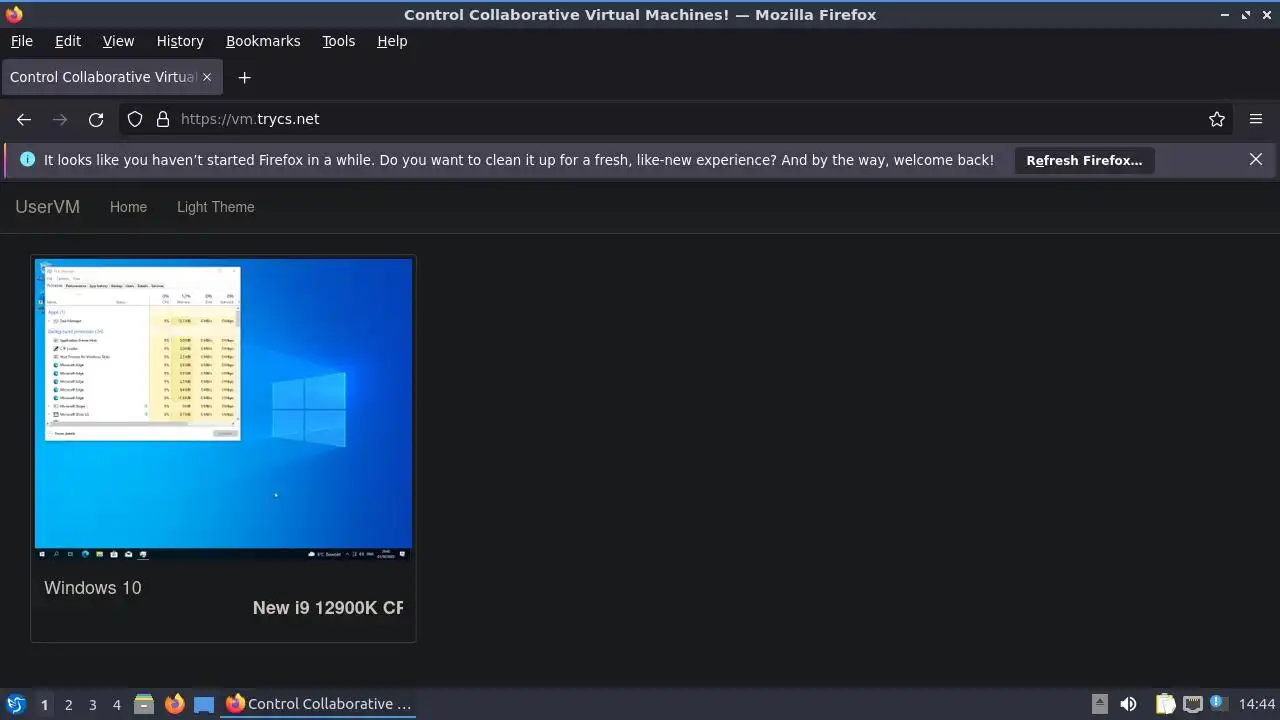Bookmark this page with the star icon
Screen dimensions: 1280x720
coord(1217,119)
